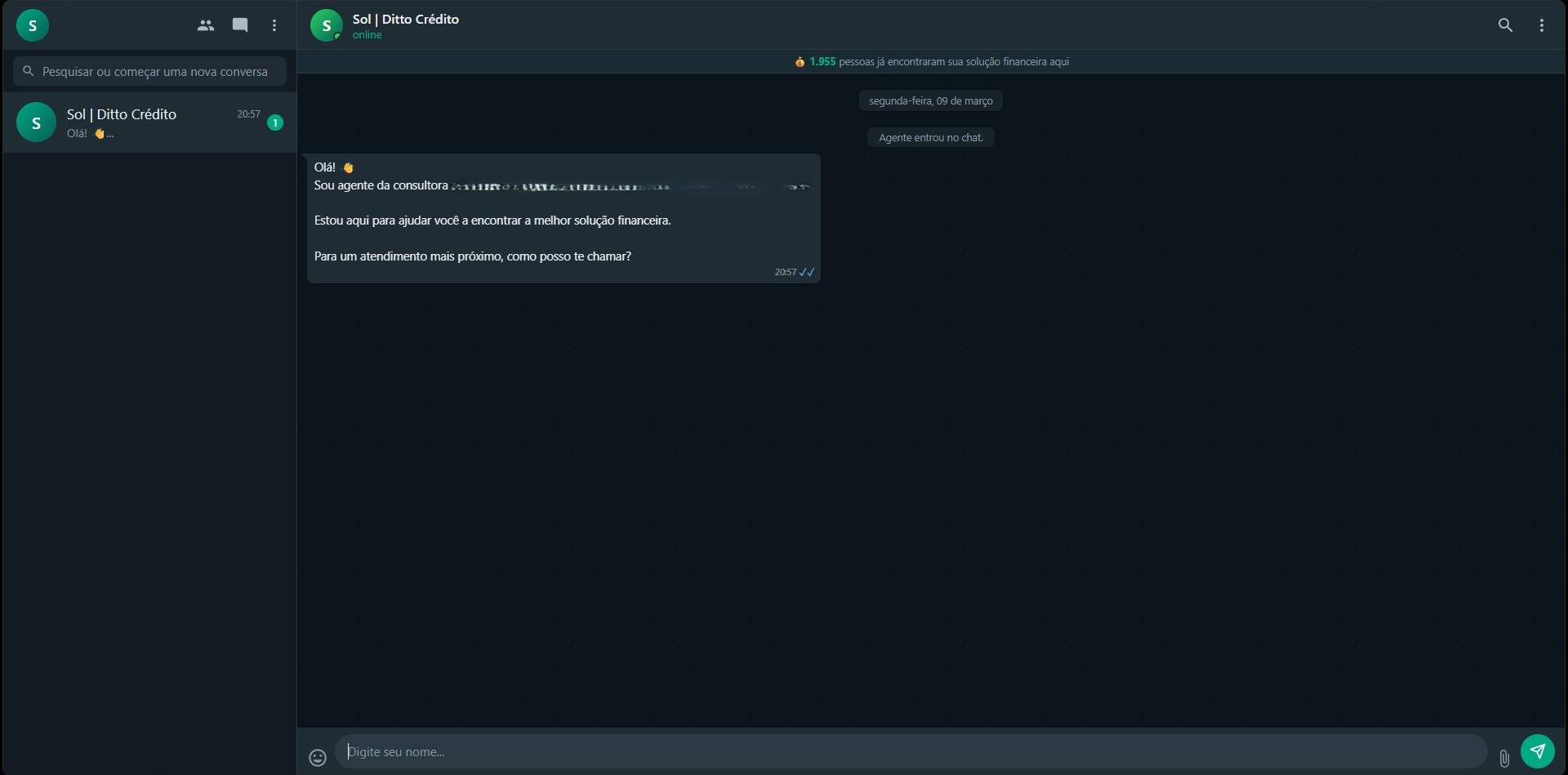This screenshot has height=775, width=1568.
Task: Open your own profile avatar at top left
Action: pyautogui.click(x=33, y=25)
